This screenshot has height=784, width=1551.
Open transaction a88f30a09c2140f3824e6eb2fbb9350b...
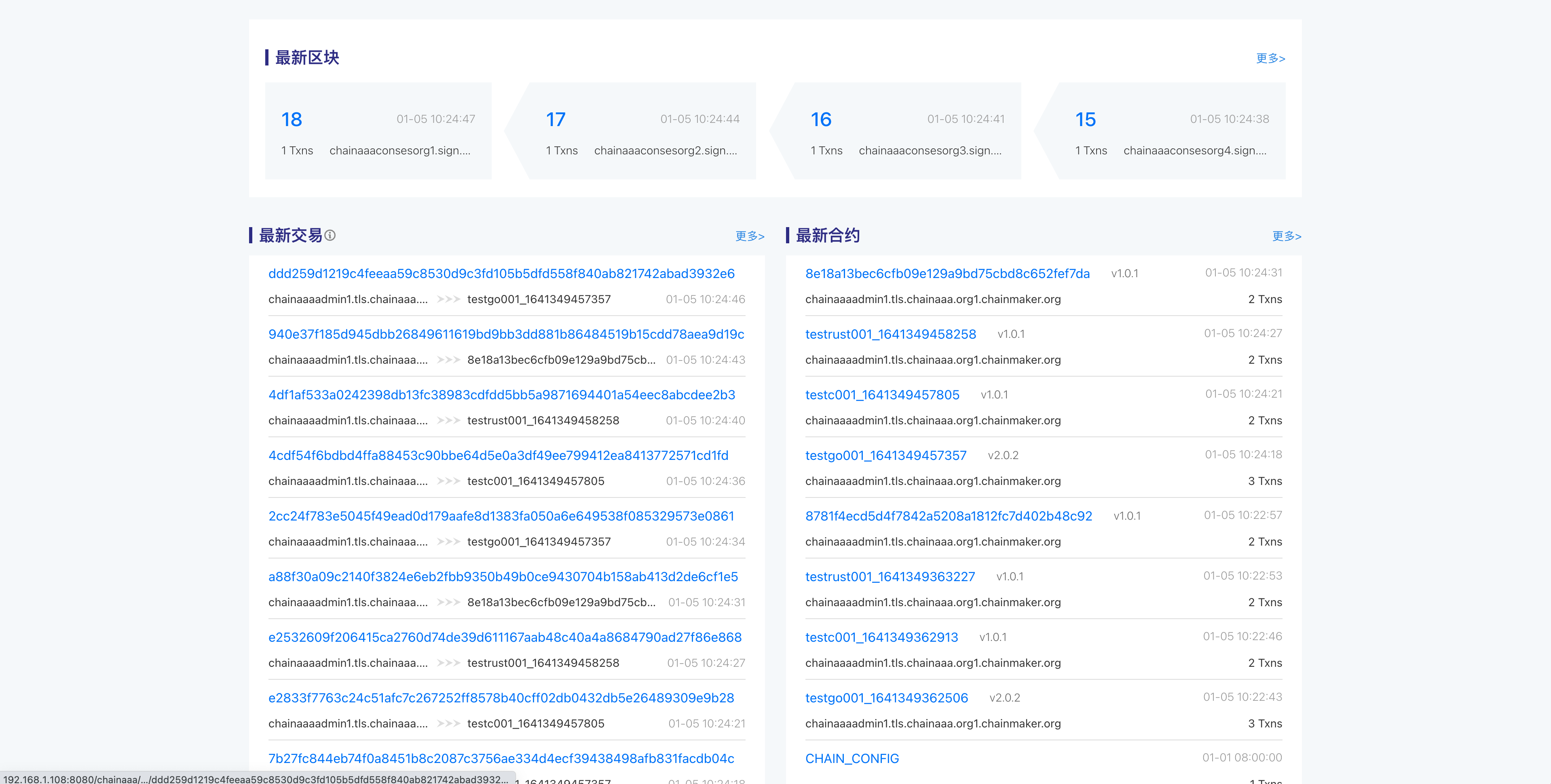503,577
